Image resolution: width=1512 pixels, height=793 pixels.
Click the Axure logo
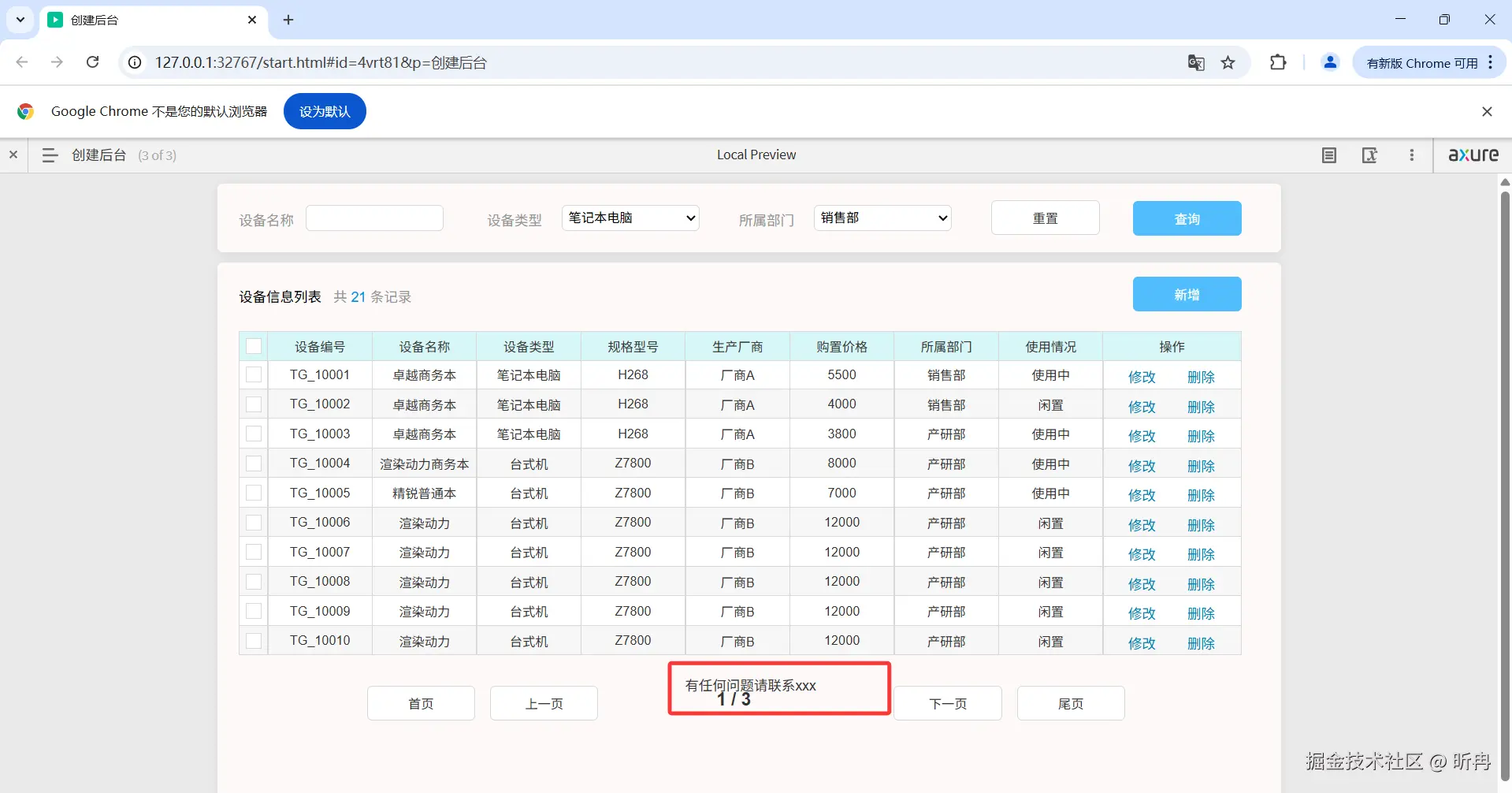coord(1473,155)
